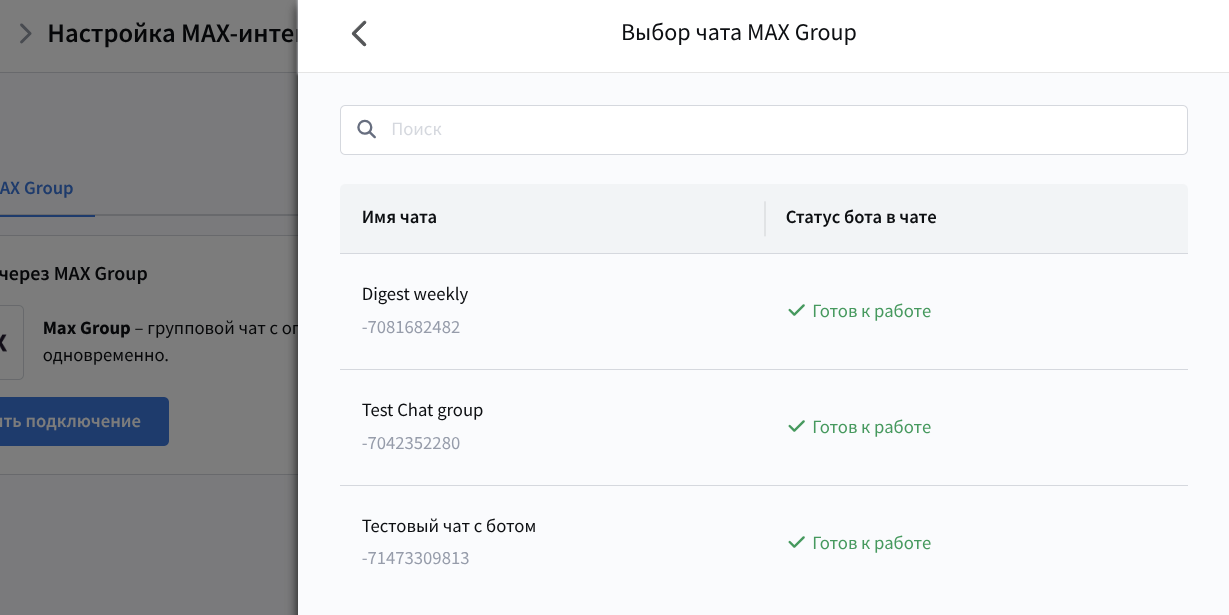The image size is (1229, 615).
Task: Select the Digest weekly chat
Action: tap(415, 294)
